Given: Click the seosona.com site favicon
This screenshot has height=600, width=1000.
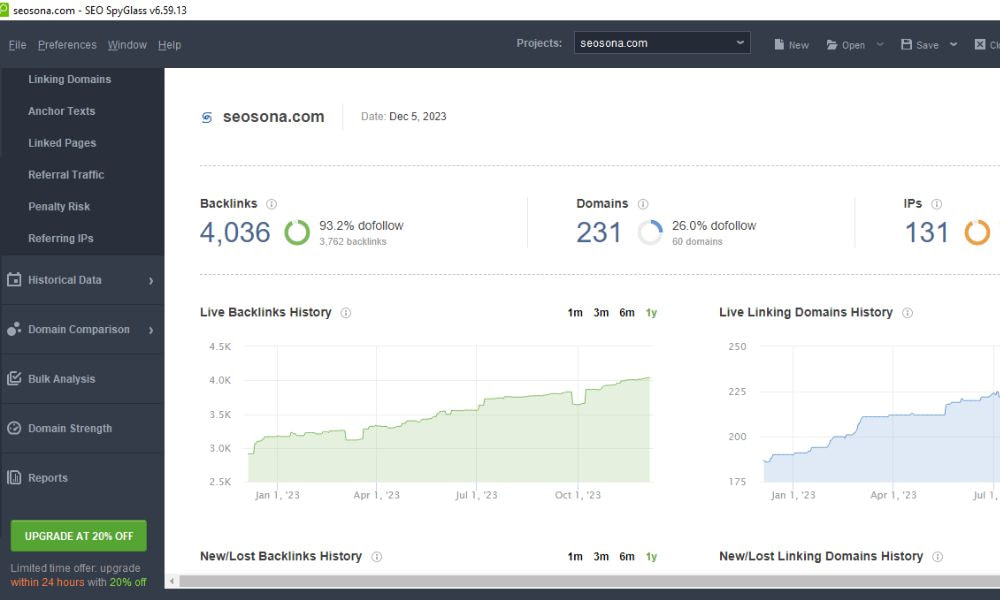Looking at the screenshot, I should coord(207,117).
